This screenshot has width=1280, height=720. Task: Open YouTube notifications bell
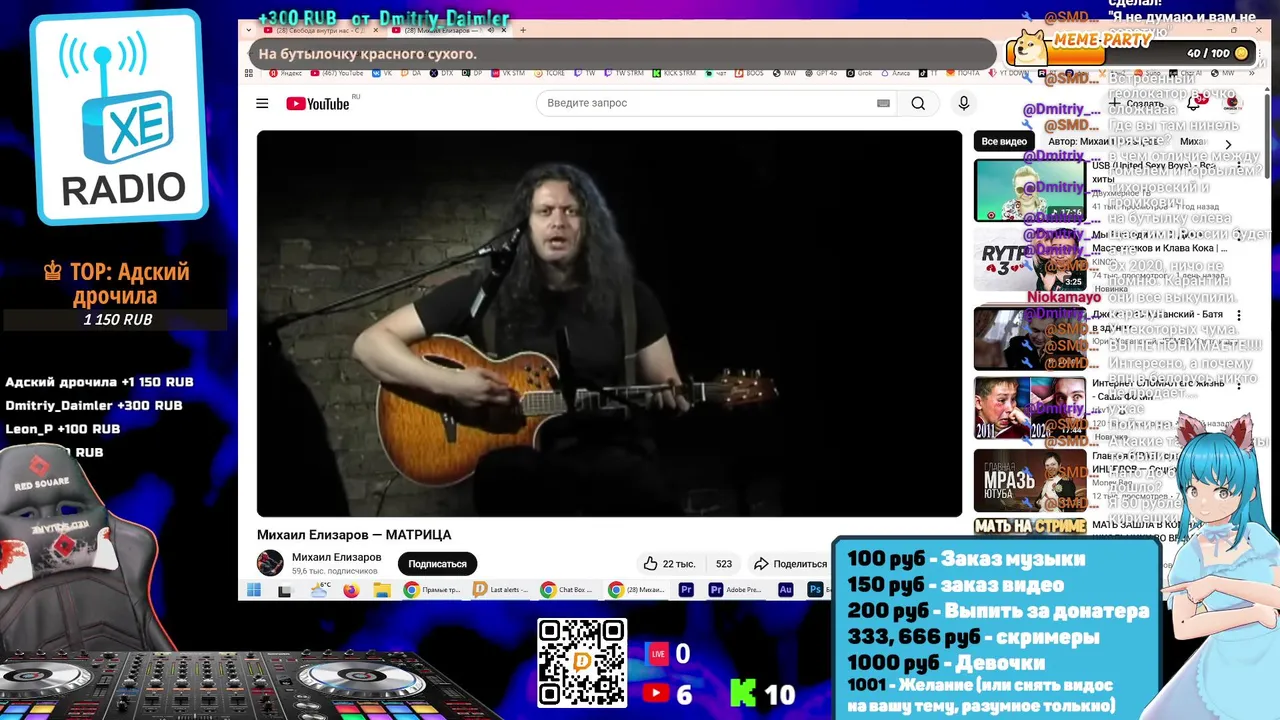pyautogui.click(x=1193, y=103)
